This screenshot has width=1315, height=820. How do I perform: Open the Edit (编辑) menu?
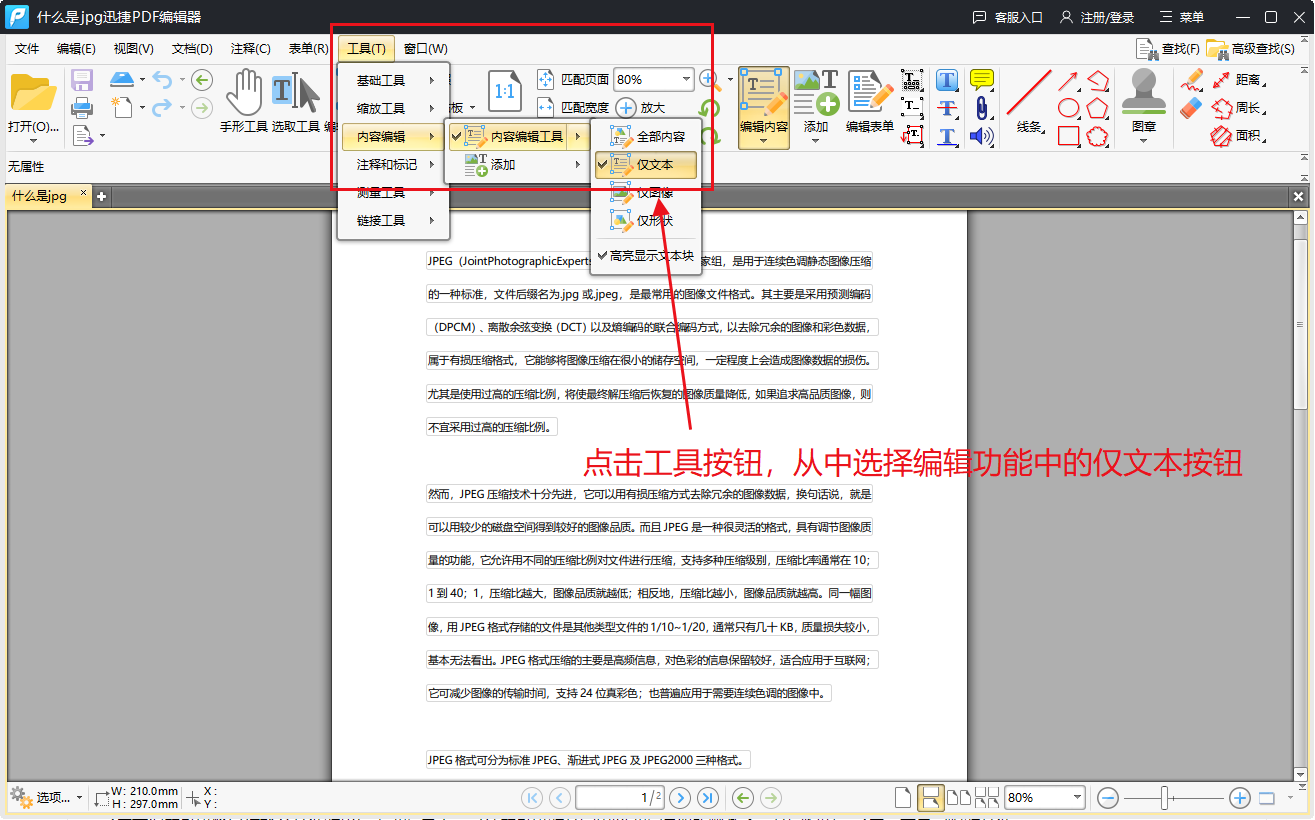[x=76, y=48]
